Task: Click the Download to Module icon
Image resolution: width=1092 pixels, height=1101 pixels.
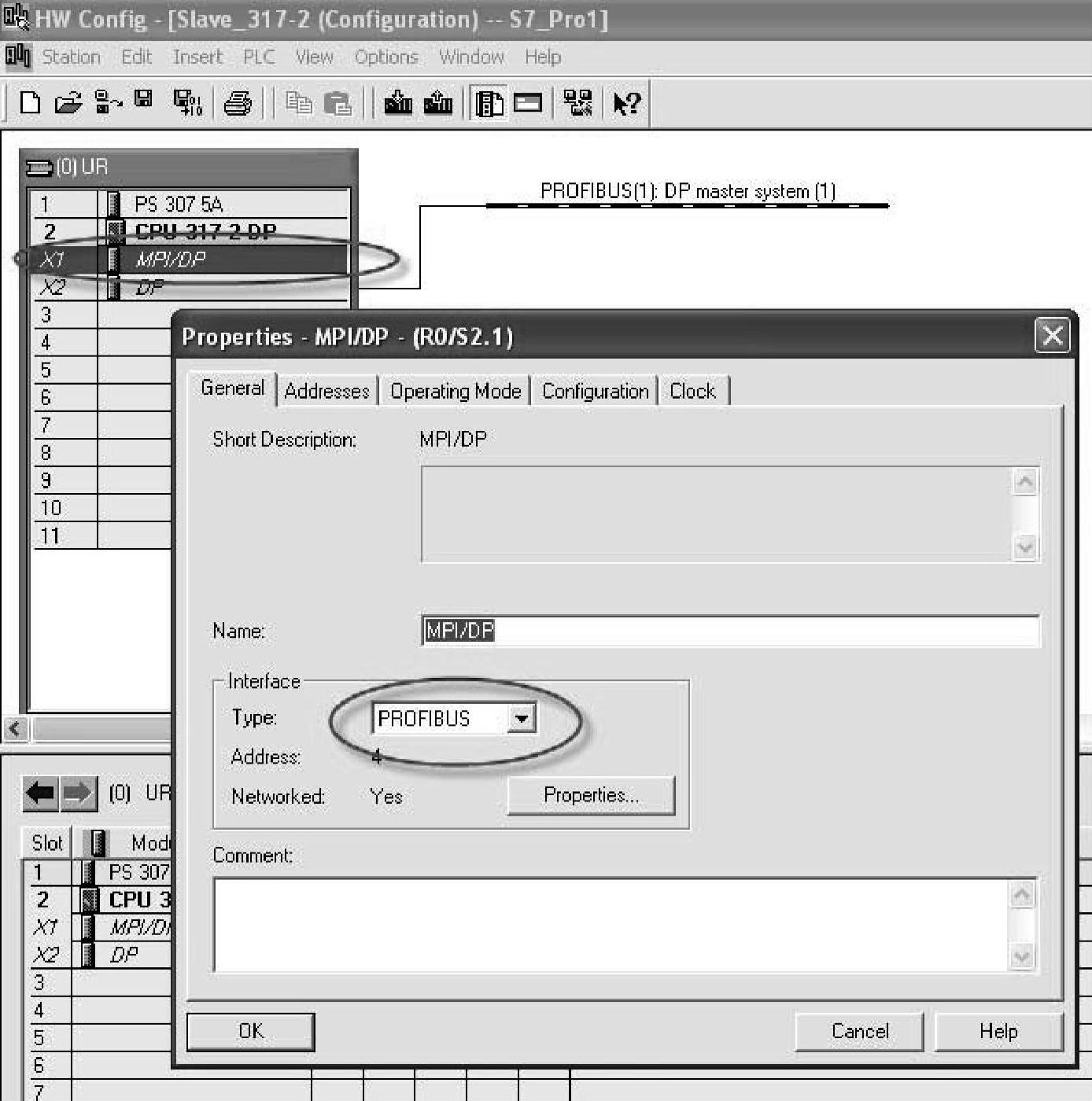Action: tap(398, 103)
